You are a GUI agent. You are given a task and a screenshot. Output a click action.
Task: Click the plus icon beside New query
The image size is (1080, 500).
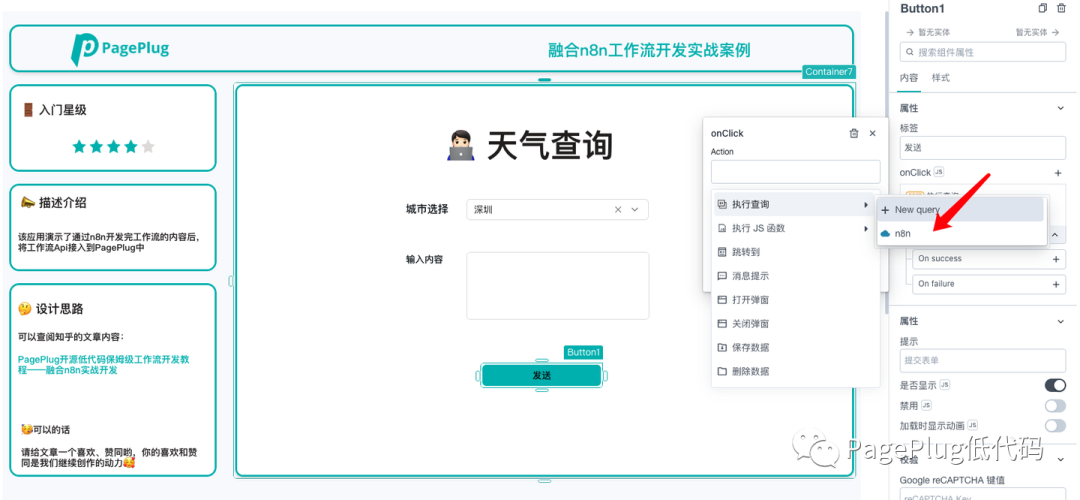[885, 209]
